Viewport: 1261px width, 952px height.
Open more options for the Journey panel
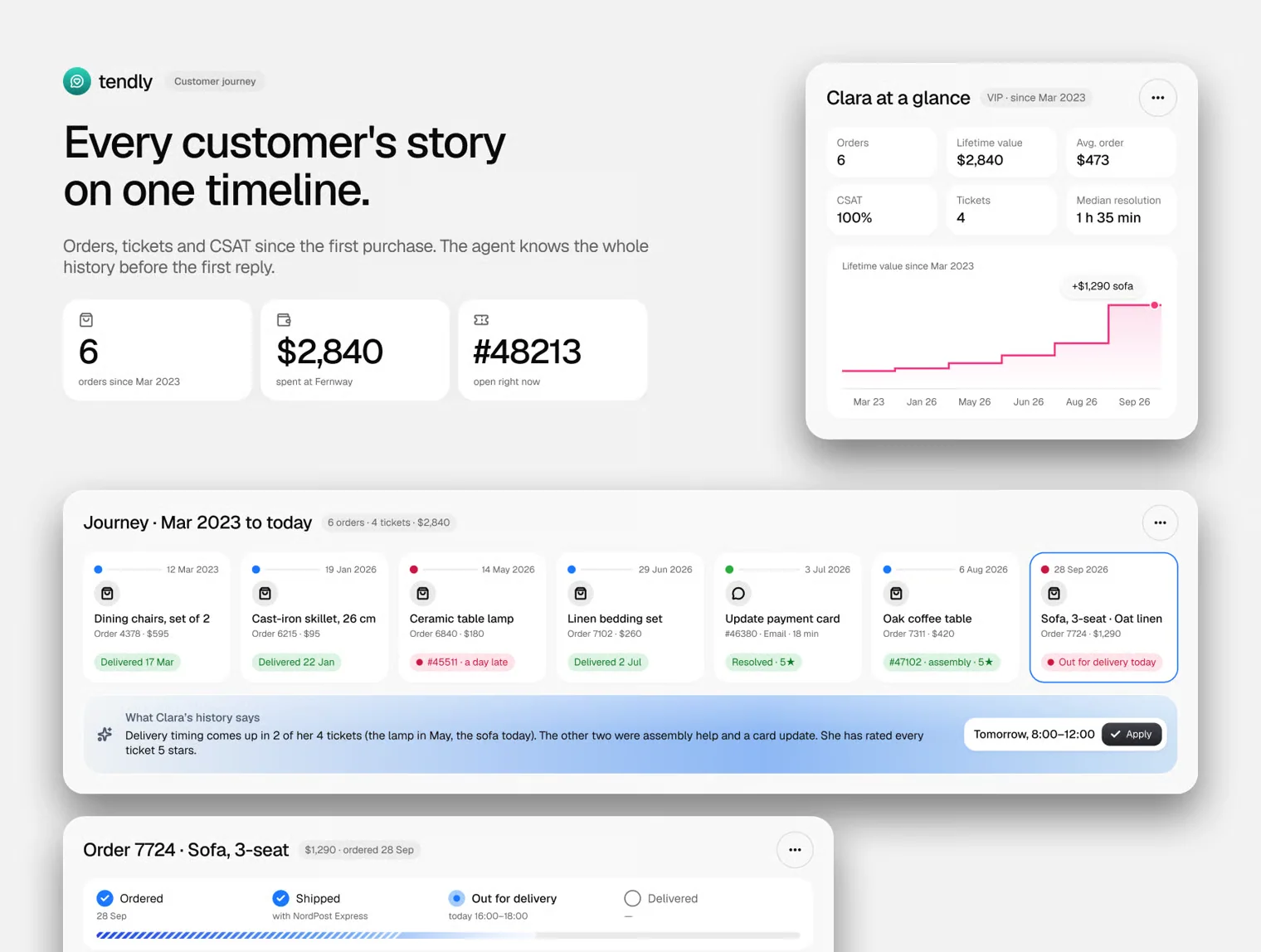pos(1160,522)
